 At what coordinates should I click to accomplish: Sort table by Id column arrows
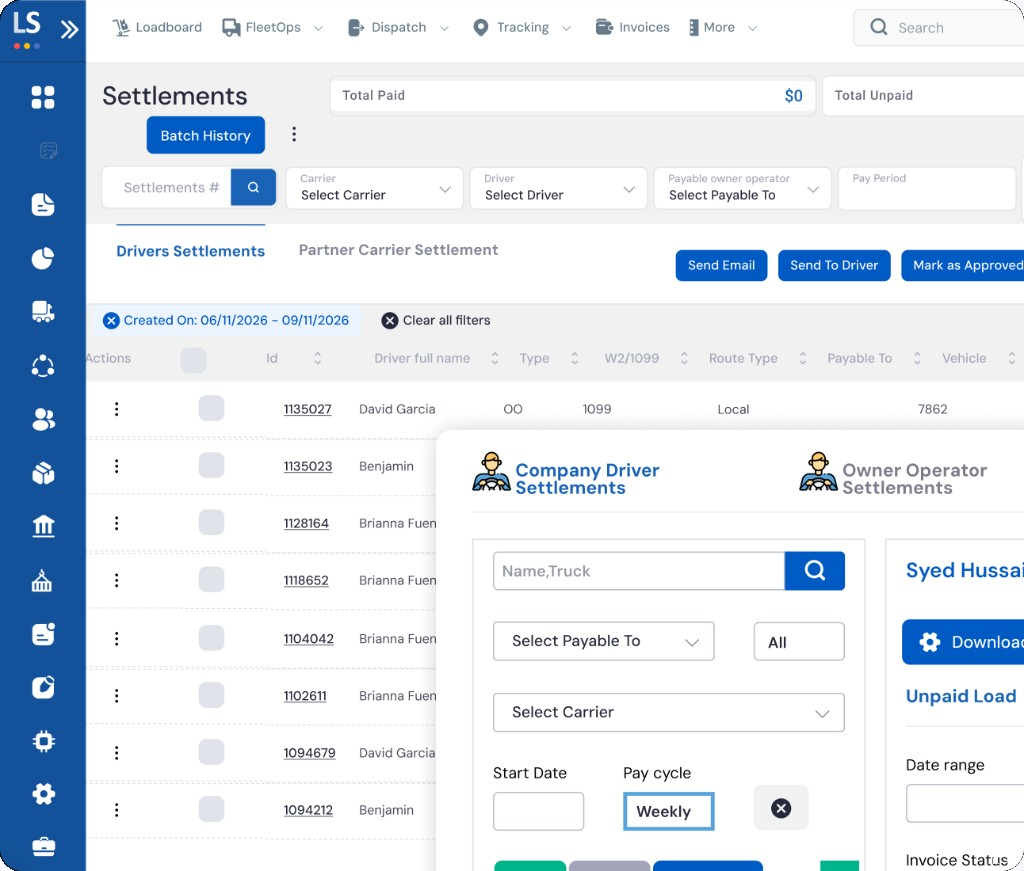317,358
